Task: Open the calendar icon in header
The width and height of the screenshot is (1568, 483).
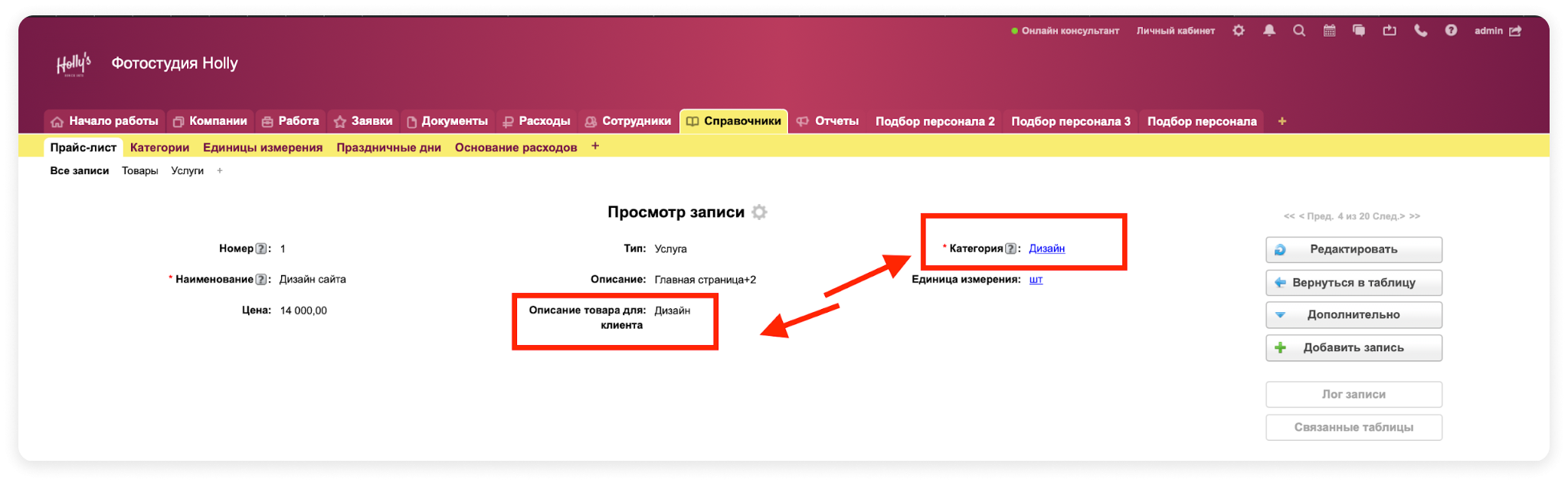Action: [x=1329, y=31]
